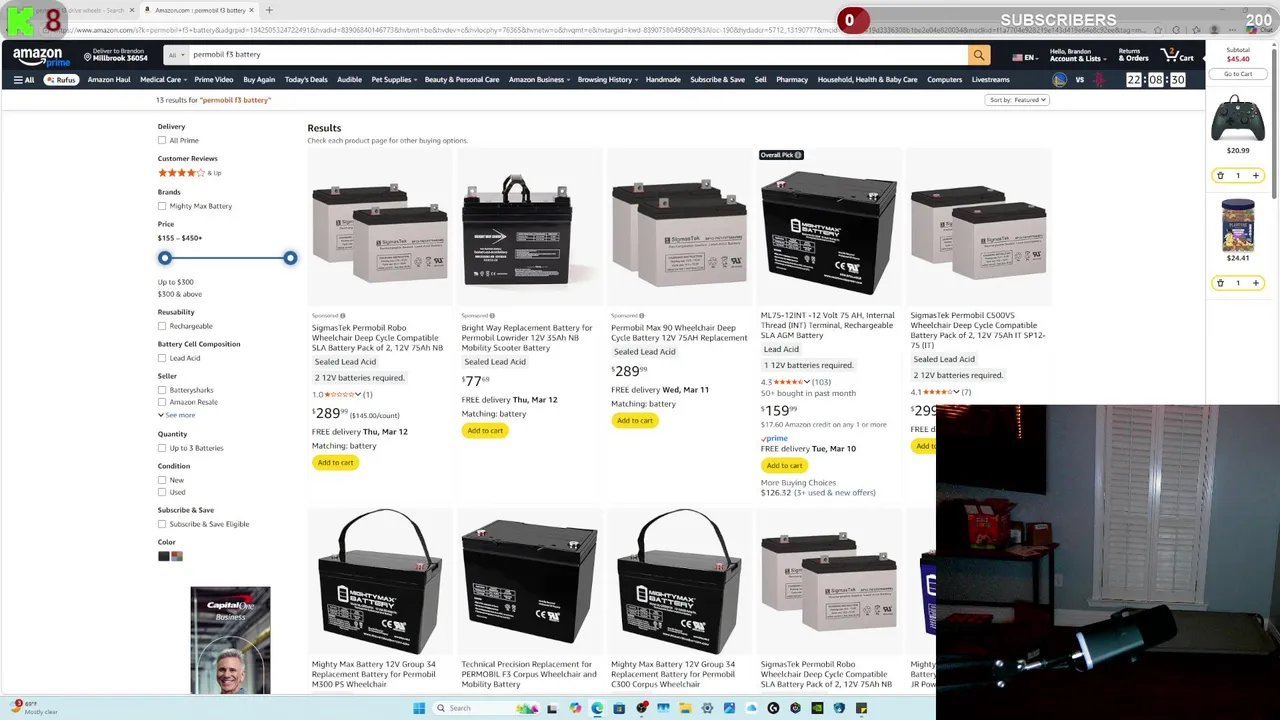Open NVIDIA app in taskbar
Viewport: 1280px width, 720px height.
pyautogui.click(x=817, y=708)
